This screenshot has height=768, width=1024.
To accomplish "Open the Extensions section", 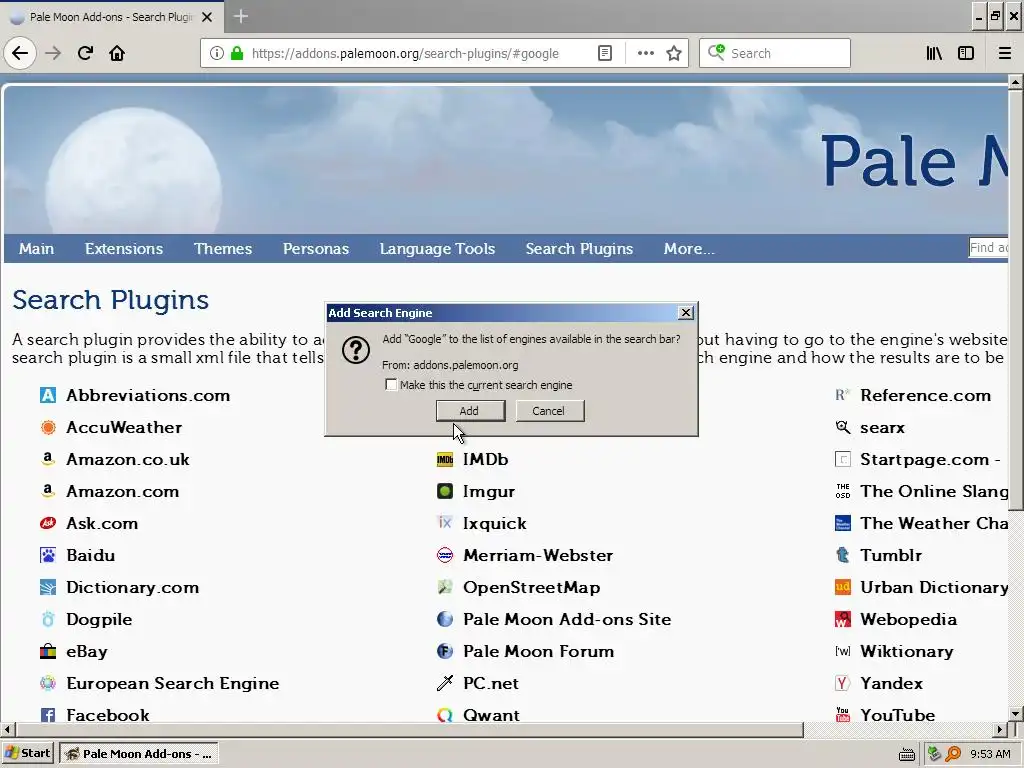I will tap(123, 249).
